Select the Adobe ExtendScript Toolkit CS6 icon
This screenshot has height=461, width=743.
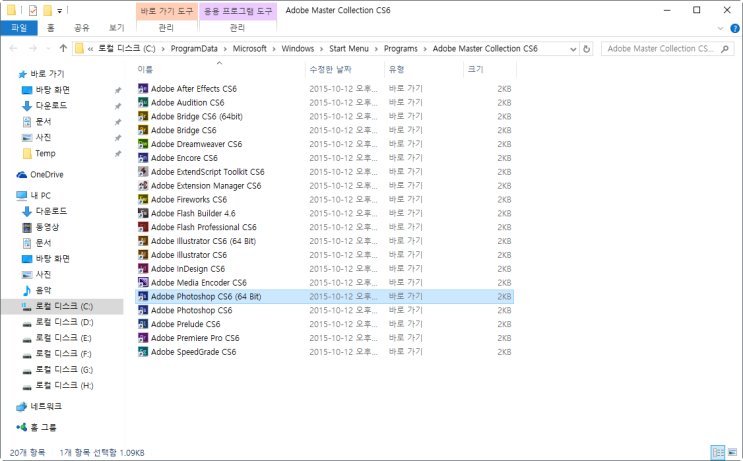[x=143, y=172]
